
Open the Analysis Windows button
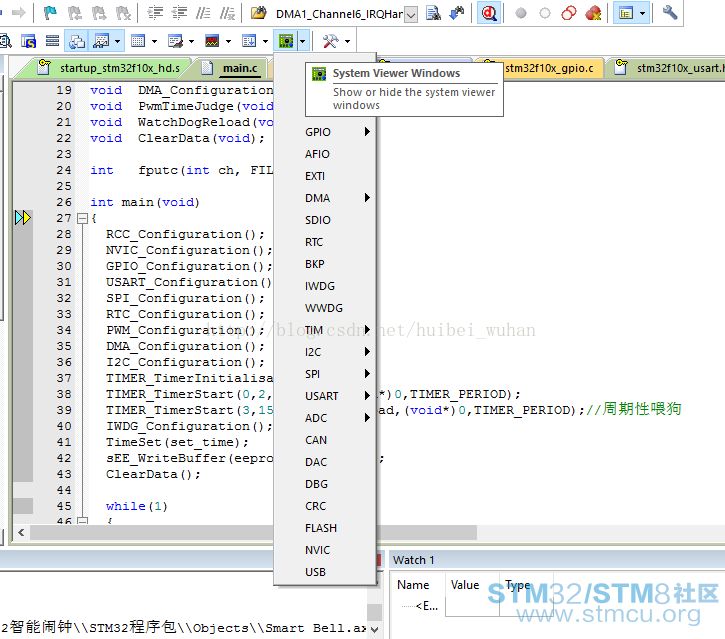coord(212,42)
